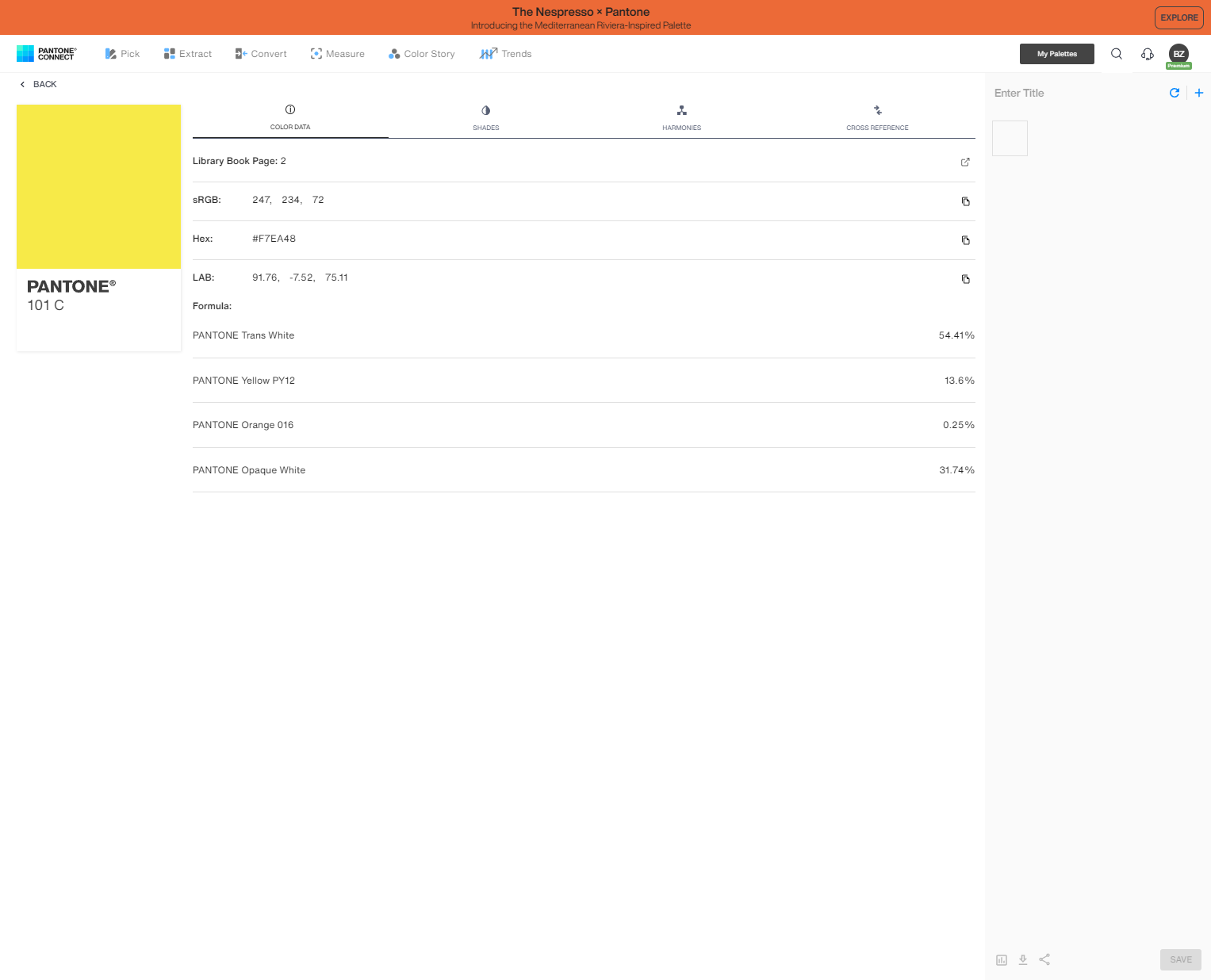Switch to the Shades tab
The width and height of the screenshot is (1211, 980).
[x=485, y=118]
